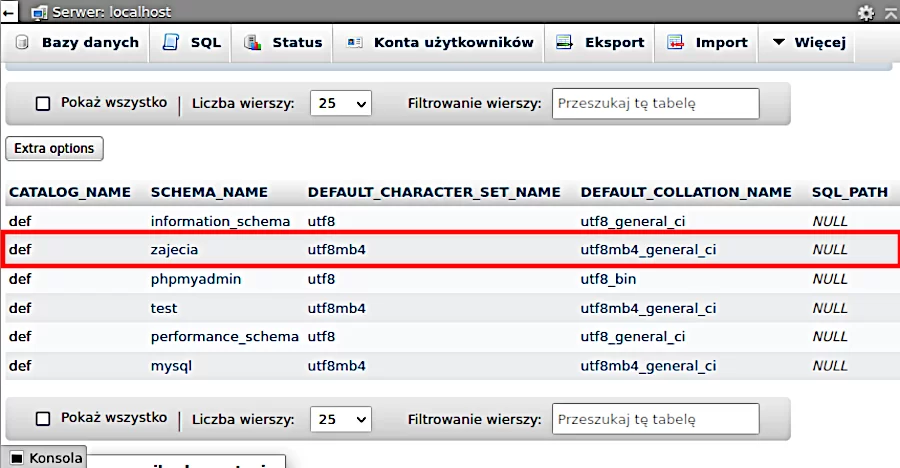Image resolution: width=900 pixels, height=468 pixels.
Task: Click NULL value in mysql row
Action: click(830, 366)
